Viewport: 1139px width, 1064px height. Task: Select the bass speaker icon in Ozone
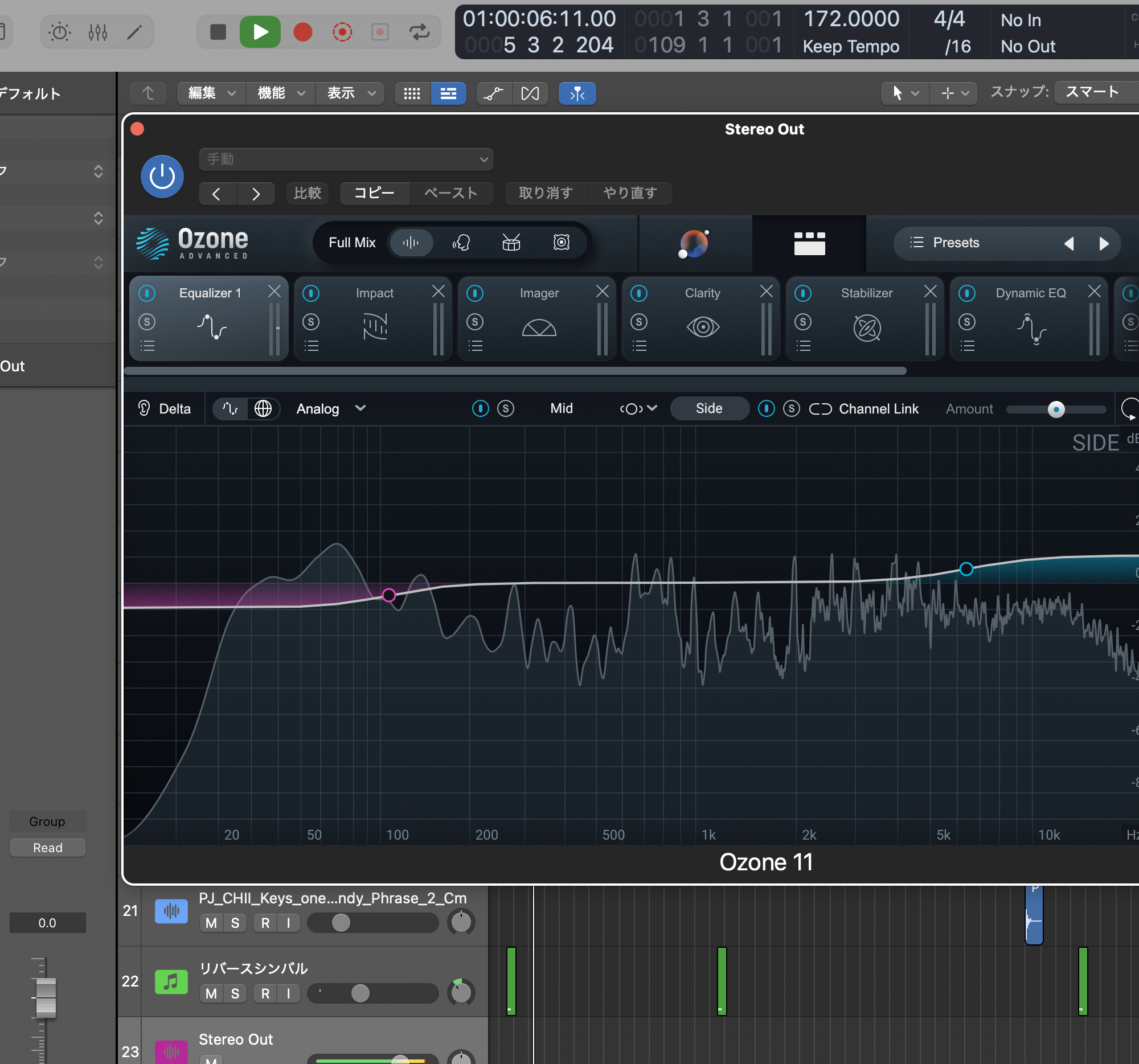coord(562,243)
